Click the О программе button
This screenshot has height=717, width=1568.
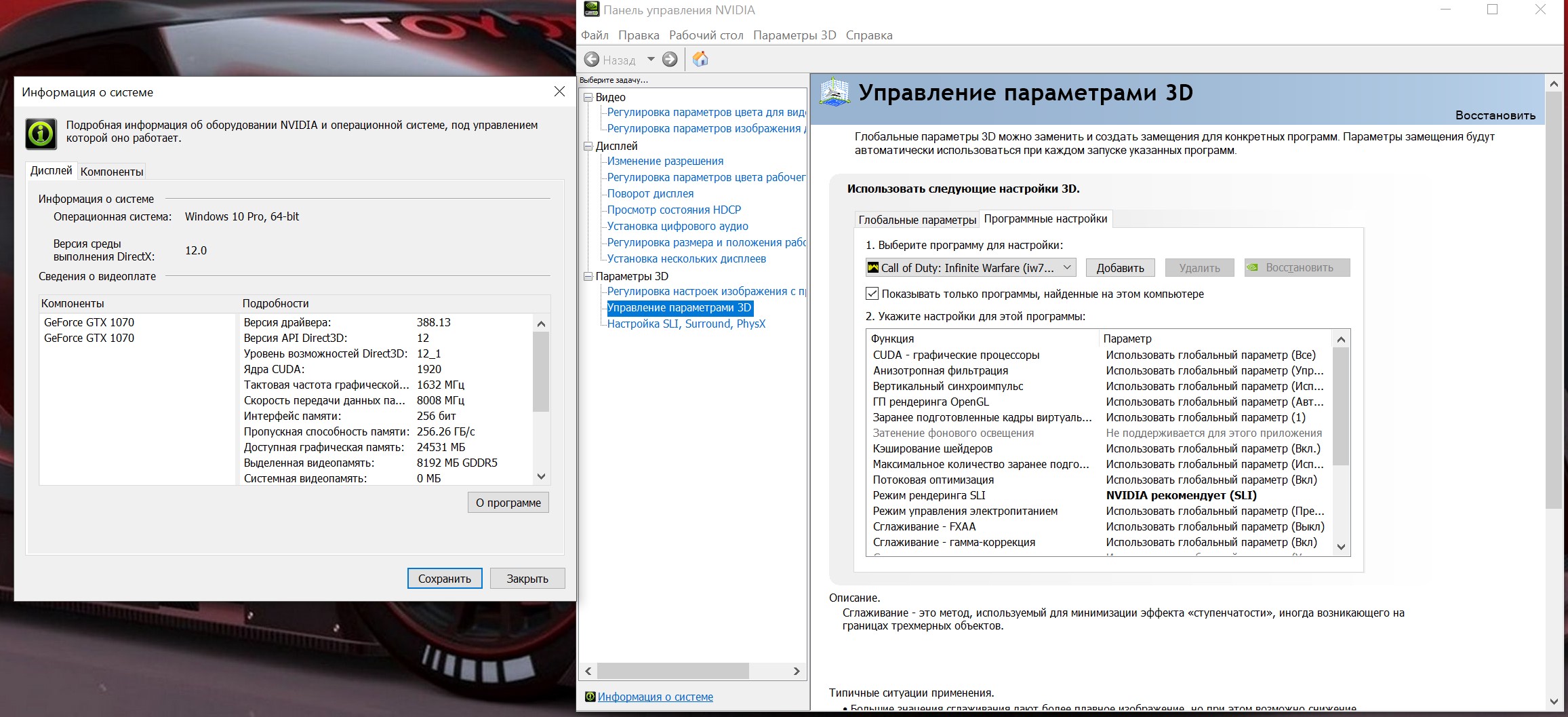pos(508,503)
